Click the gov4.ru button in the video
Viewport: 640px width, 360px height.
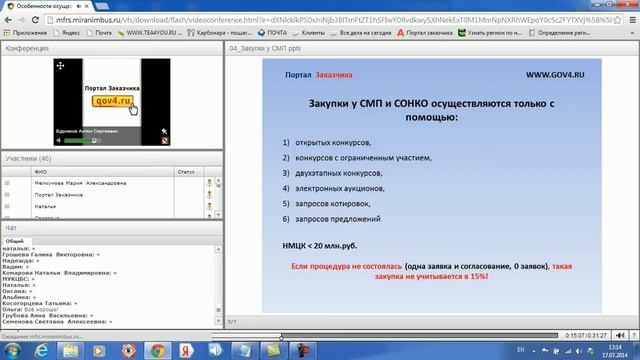(112, 101)
